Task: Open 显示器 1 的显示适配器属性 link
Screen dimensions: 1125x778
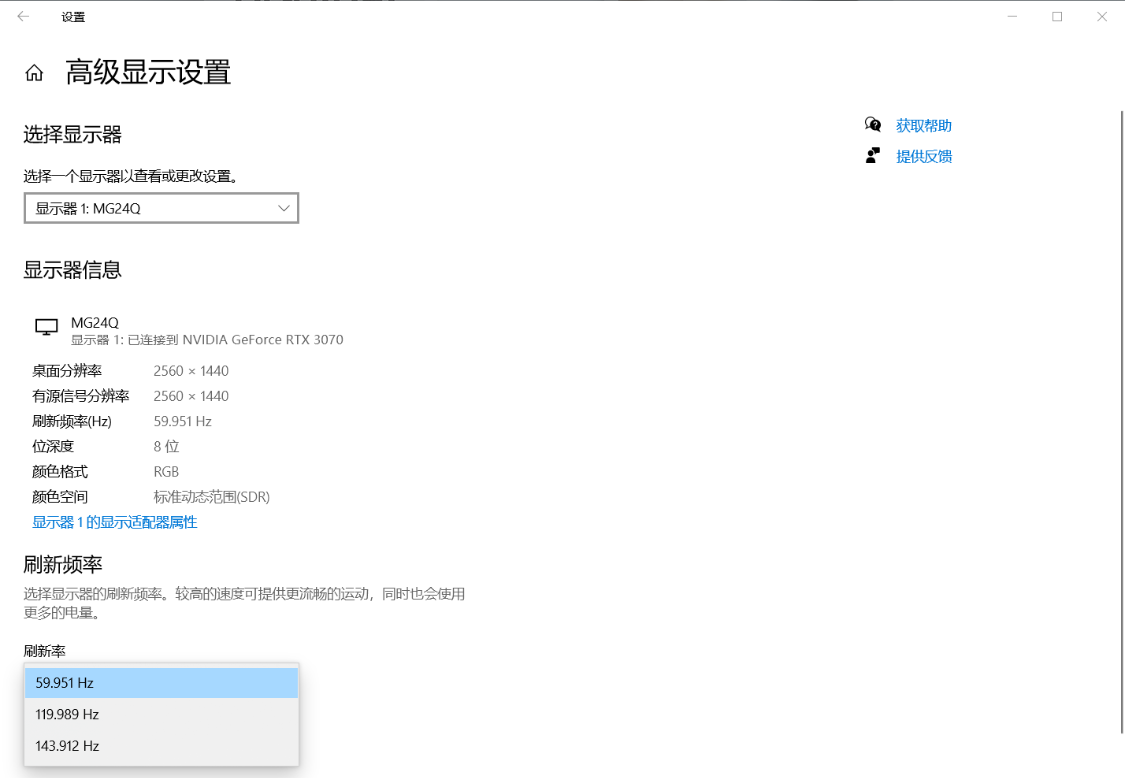Action: 115,522
